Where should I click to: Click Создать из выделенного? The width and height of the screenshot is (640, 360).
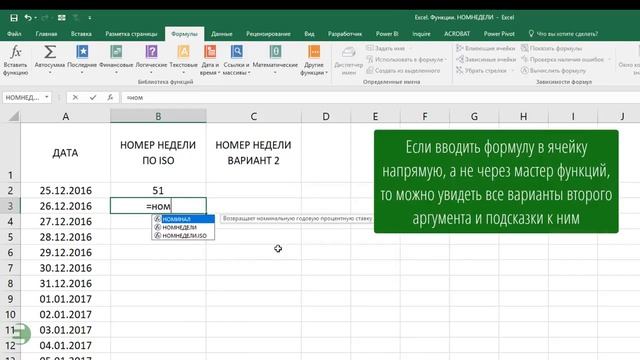(x=403, y=71)
